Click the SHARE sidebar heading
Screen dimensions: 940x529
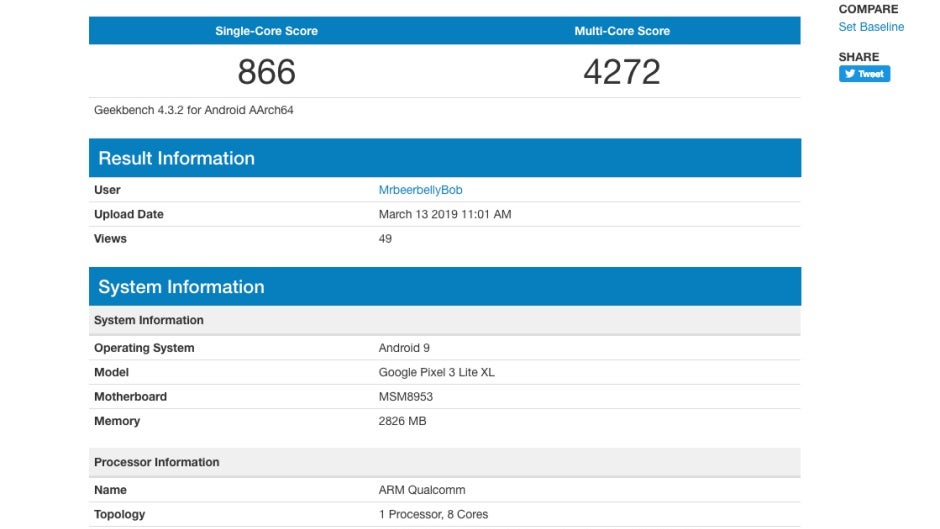[858, 57]
